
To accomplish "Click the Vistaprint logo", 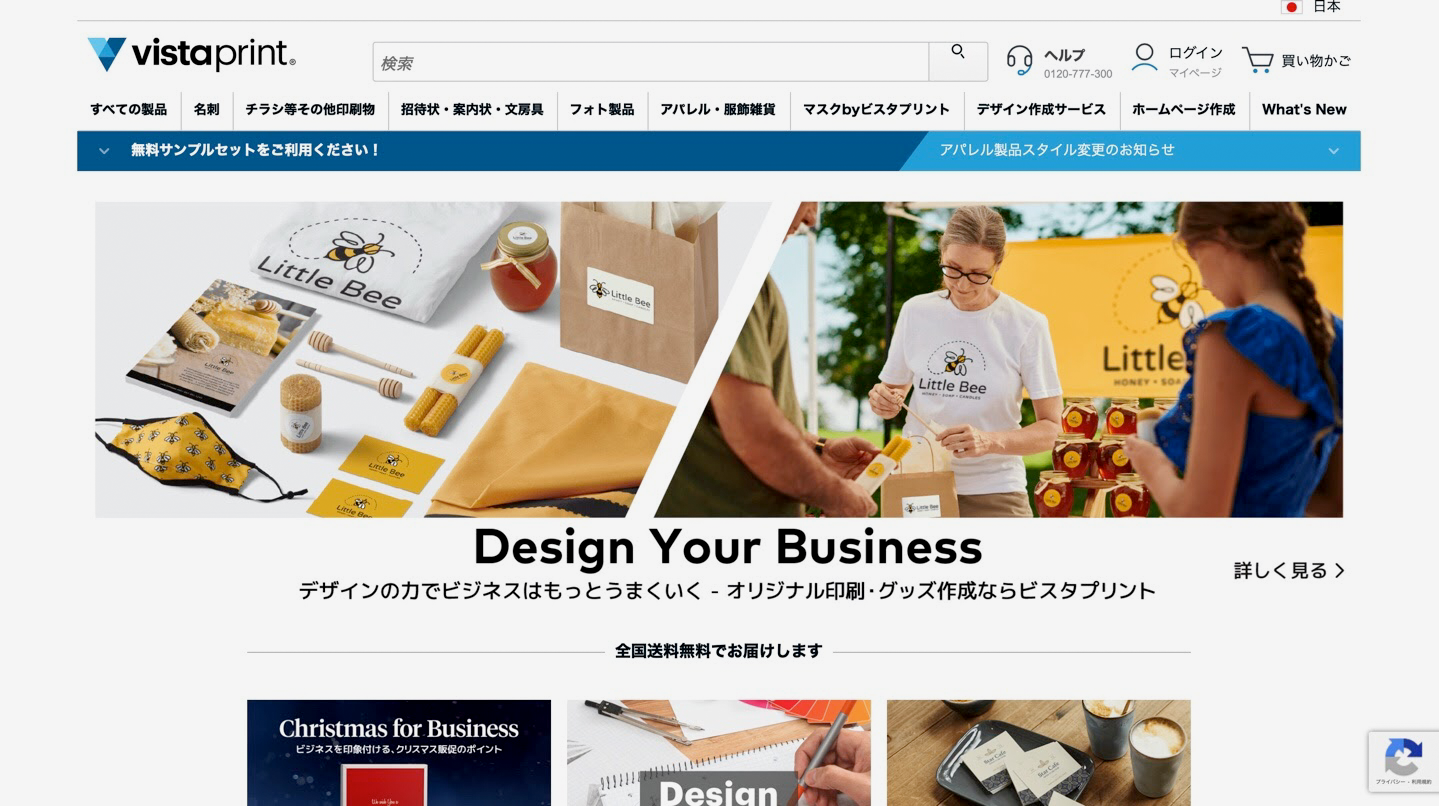I will [x=191, y=54].
